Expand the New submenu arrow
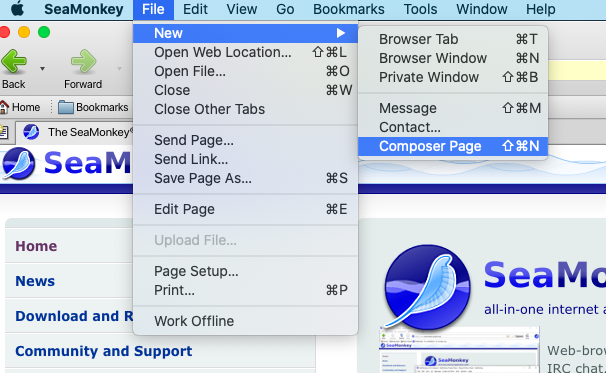This screenshot has width=606, height=373. [340, 33]
